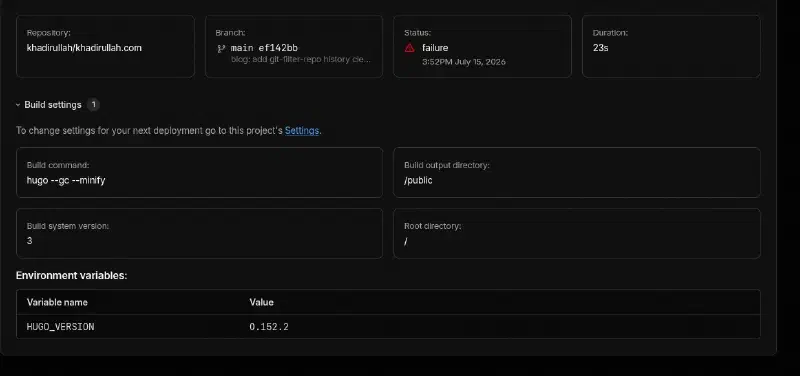Click the 23s duration value

601,48
